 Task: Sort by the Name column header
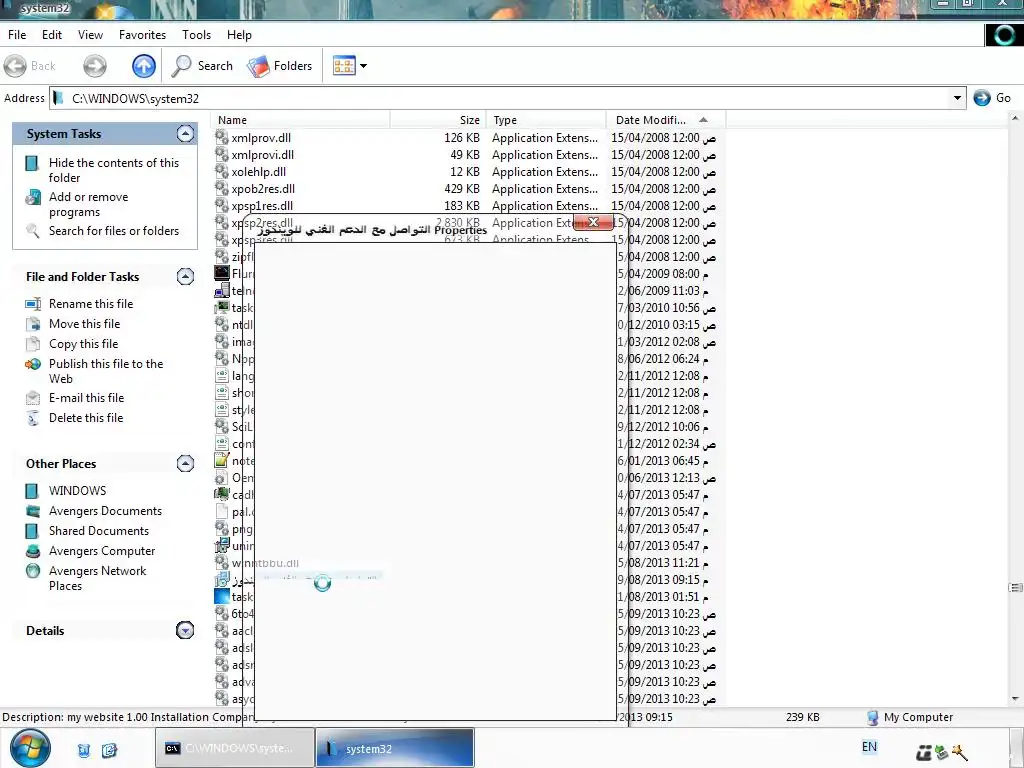302,120
